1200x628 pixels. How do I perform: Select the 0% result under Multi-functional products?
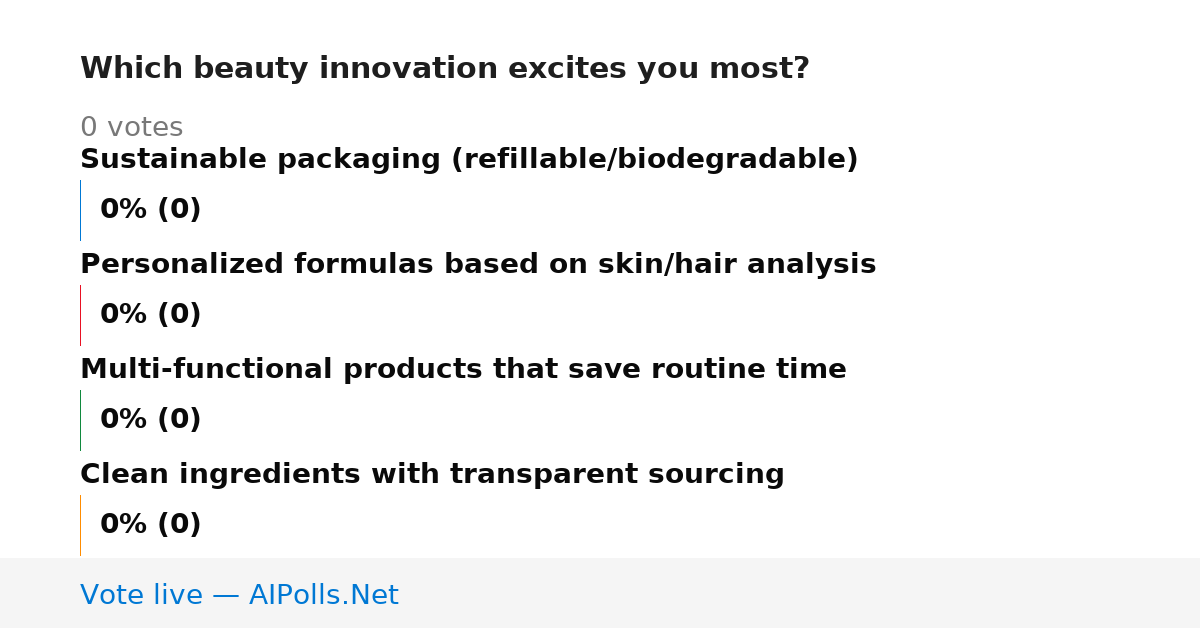pyautogui.click(x=151, y=420)
